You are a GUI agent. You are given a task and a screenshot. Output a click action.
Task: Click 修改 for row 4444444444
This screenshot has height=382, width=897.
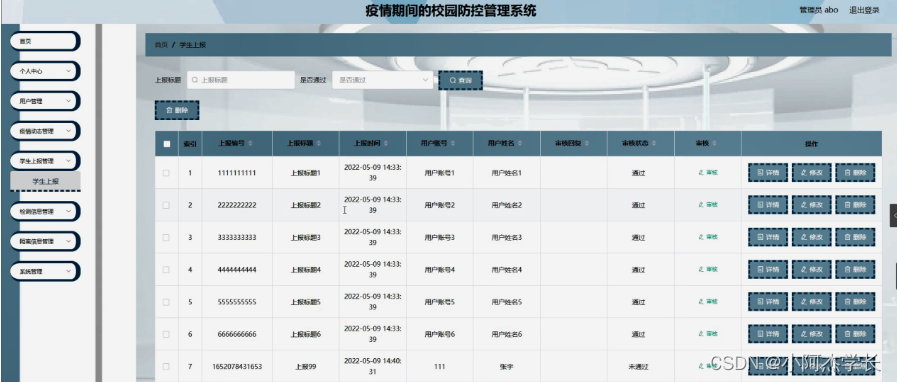point(811,269)
